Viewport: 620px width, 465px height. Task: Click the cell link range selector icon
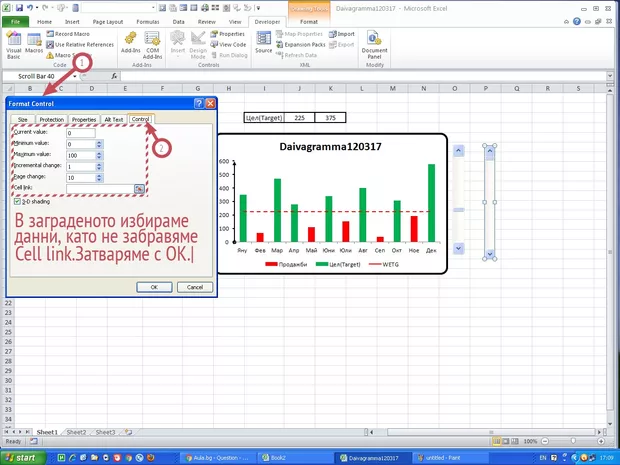coord(140,188)
